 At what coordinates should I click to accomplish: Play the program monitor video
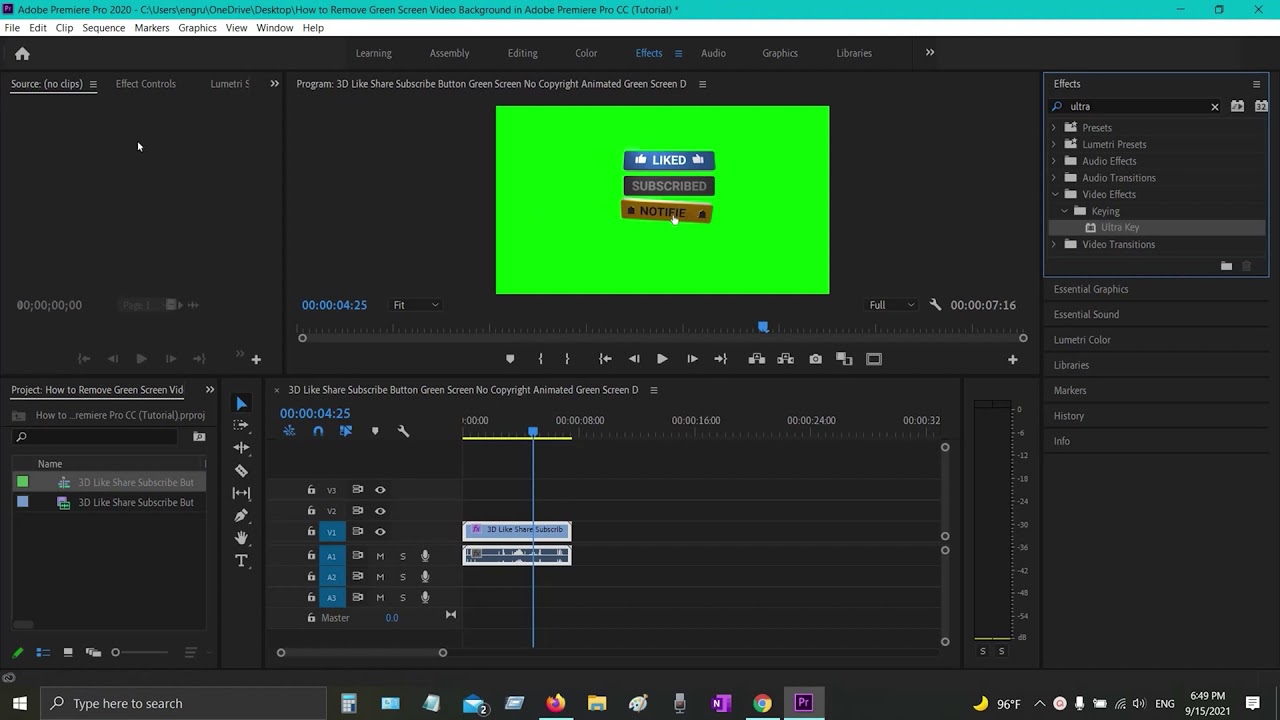[662, 359]
